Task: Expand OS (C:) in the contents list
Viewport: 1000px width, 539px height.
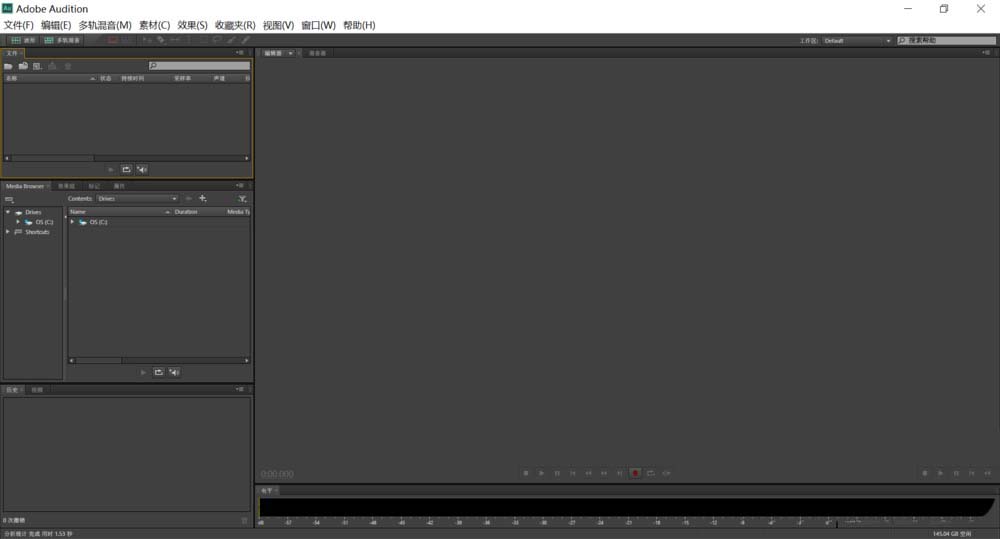Action: tap(72, 222)
